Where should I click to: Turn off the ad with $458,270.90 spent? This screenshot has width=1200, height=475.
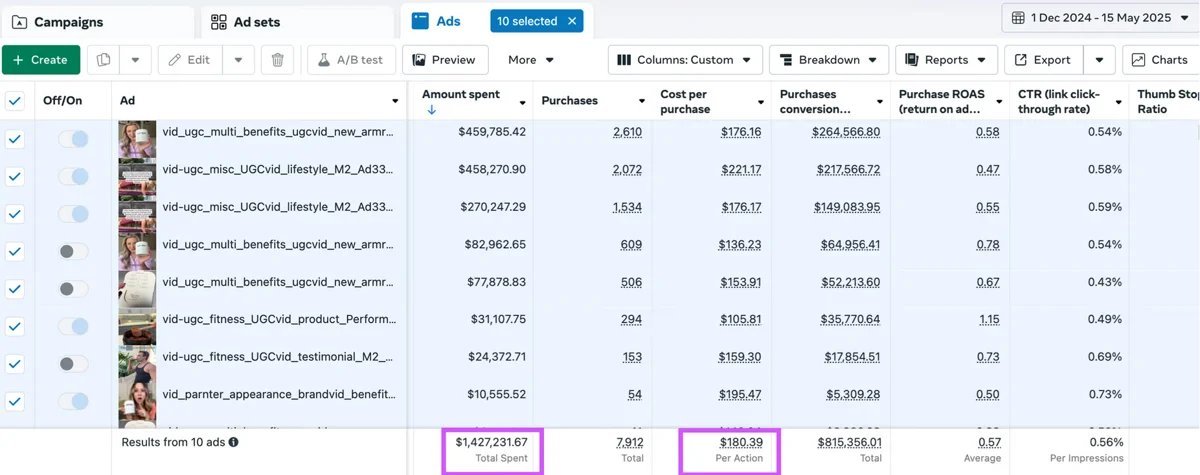pyautogui.click(x=73, y=176)
